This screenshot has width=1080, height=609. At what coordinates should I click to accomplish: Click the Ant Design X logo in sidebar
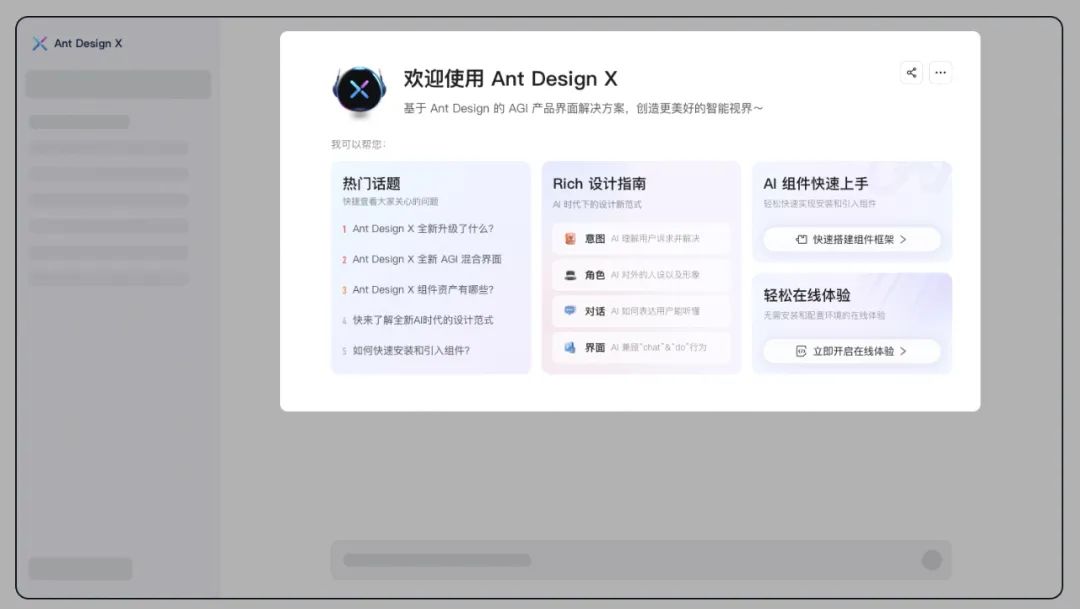click(x=40, y=43)
